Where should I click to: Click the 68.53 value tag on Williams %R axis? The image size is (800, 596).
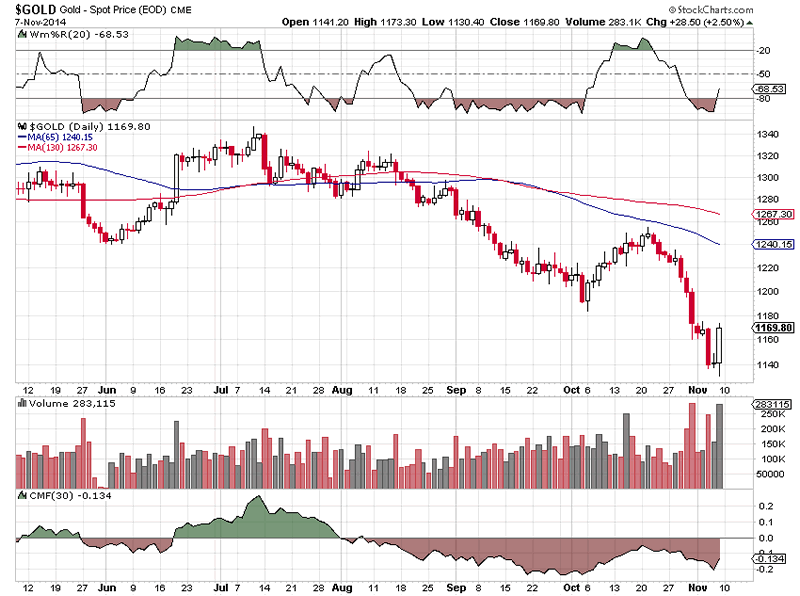coord(769,89)
